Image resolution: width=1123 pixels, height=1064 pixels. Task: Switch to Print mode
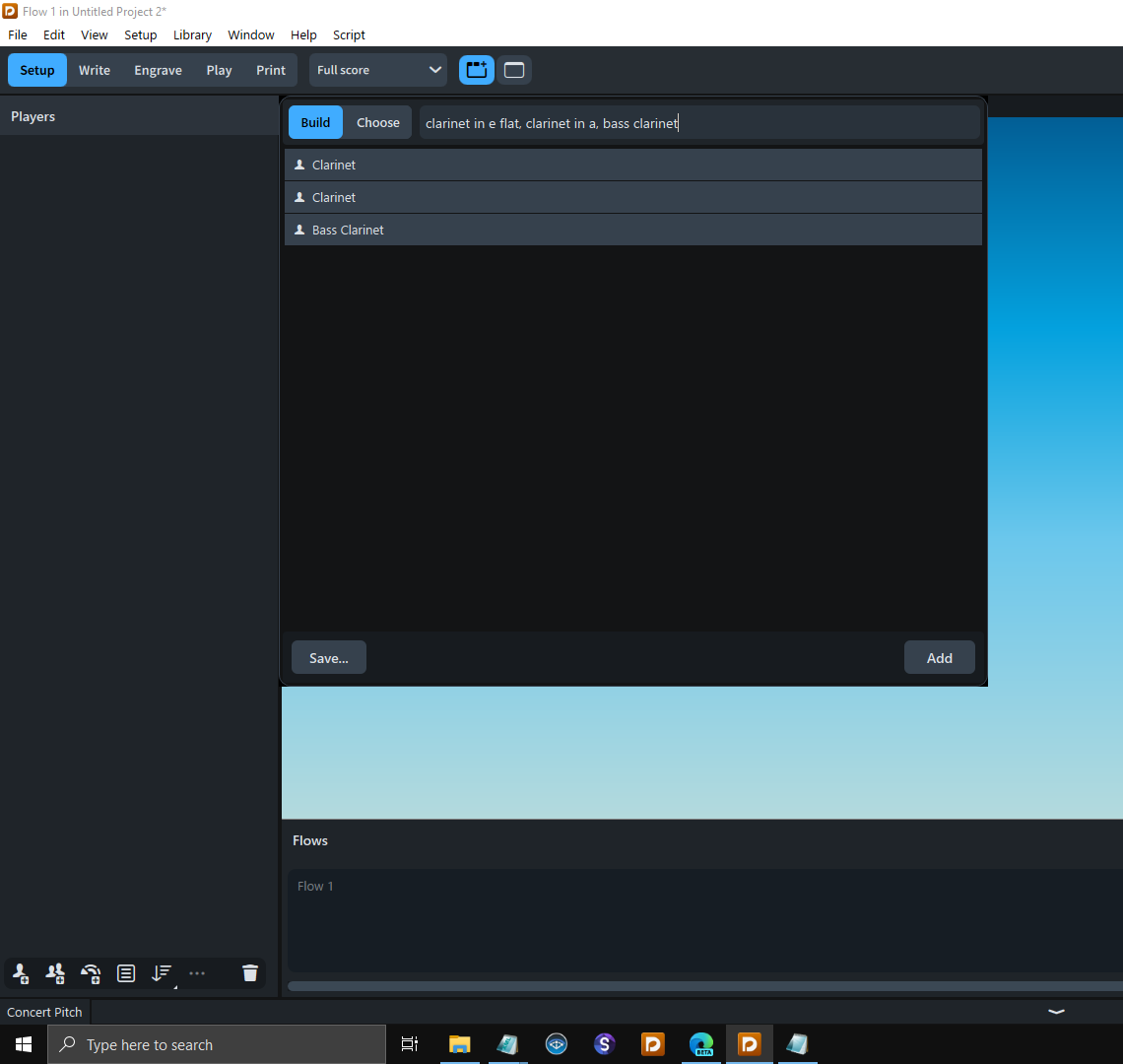(x=271, y=70)
